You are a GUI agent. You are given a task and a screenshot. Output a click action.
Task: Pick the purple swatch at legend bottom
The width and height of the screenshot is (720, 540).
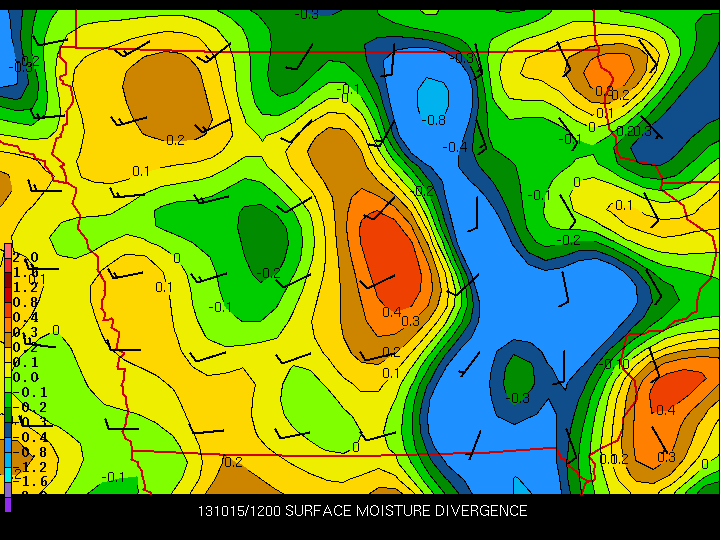pos(8,503)
